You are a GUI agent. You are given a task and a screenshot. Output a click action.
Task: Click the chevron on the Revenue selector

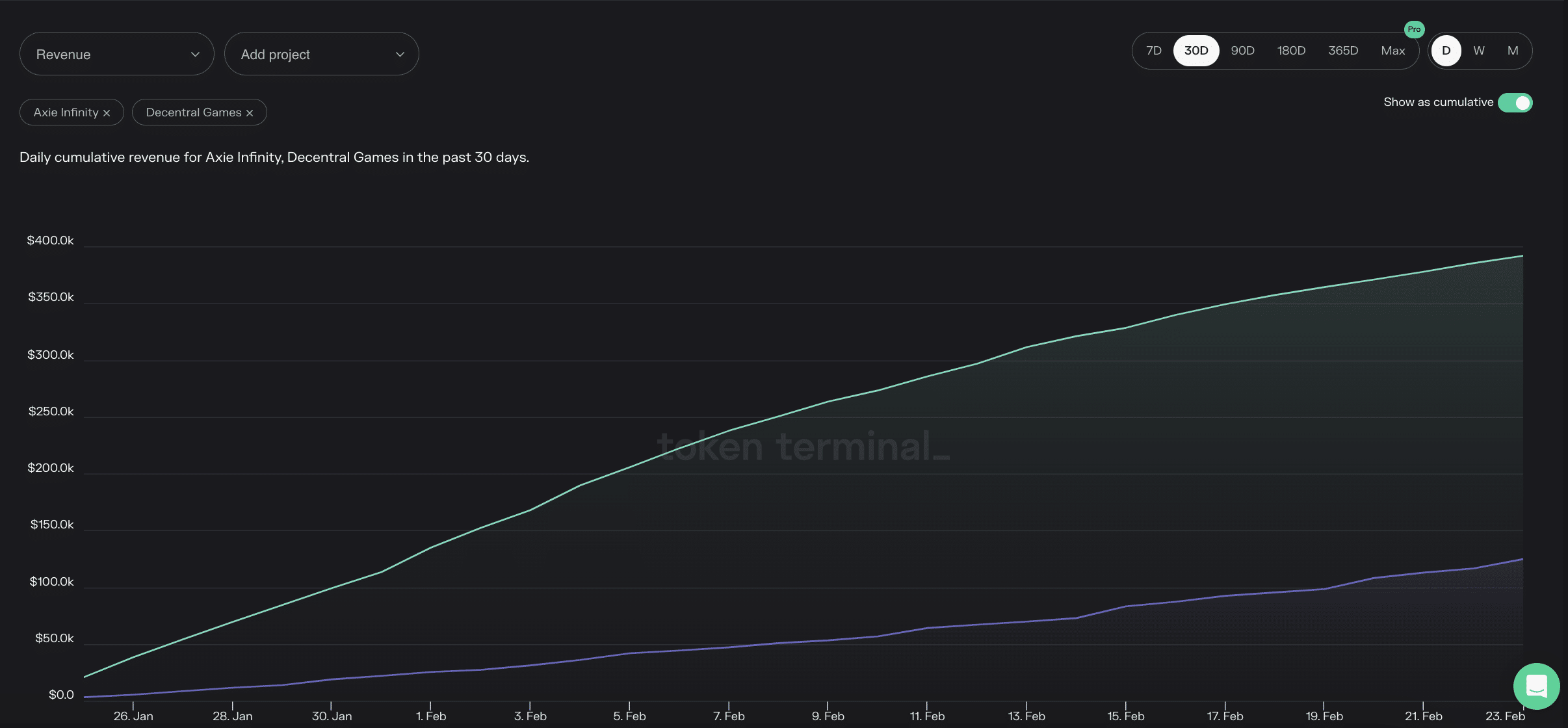pyautogui.click(x=195, y=54)
